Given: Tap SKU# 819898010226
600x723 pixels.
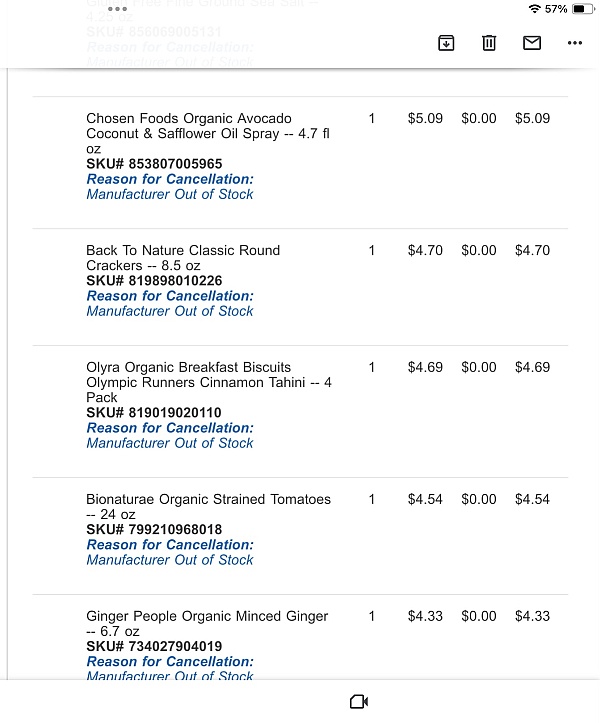Looking at the screenshot, I should point(154,280).
